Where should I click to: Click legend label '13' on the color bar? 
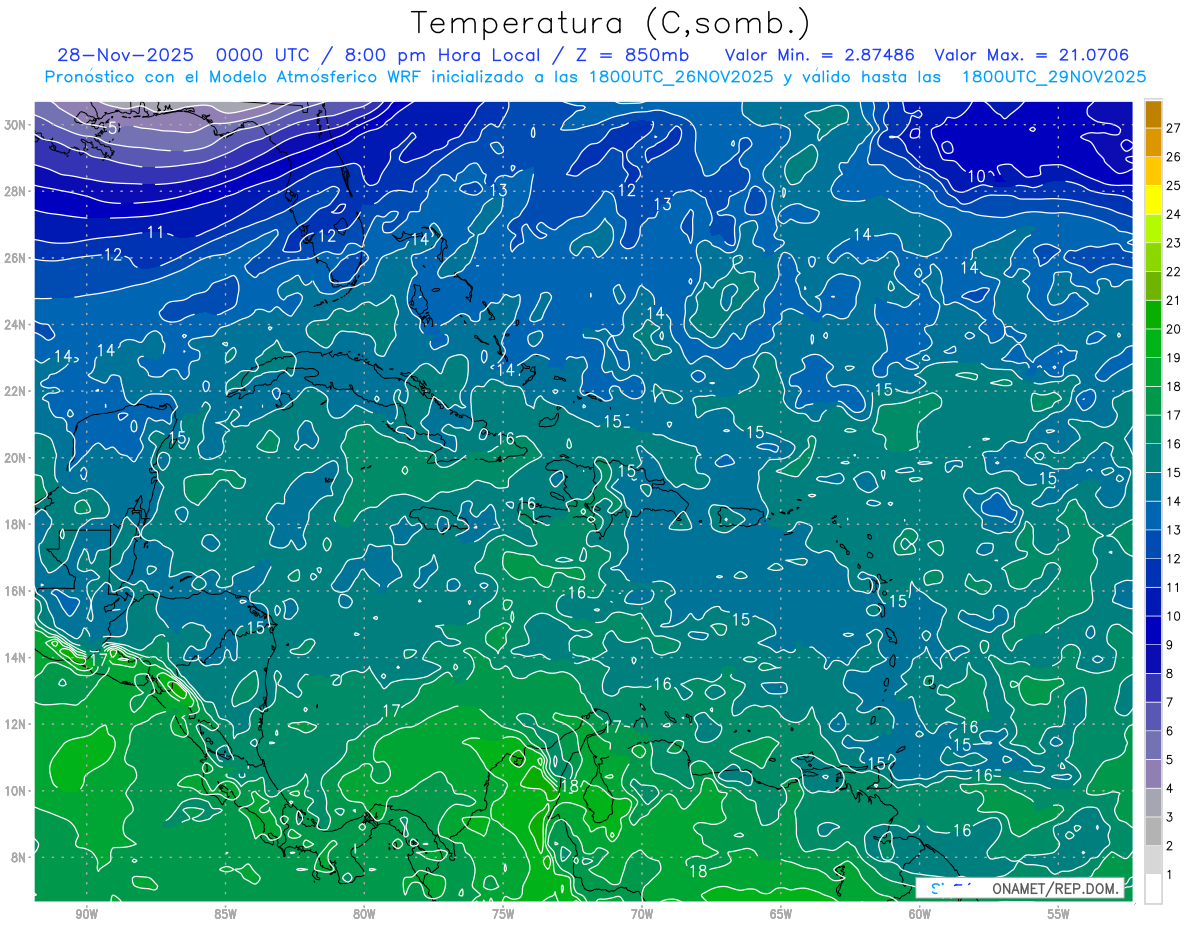point(1175,530)
